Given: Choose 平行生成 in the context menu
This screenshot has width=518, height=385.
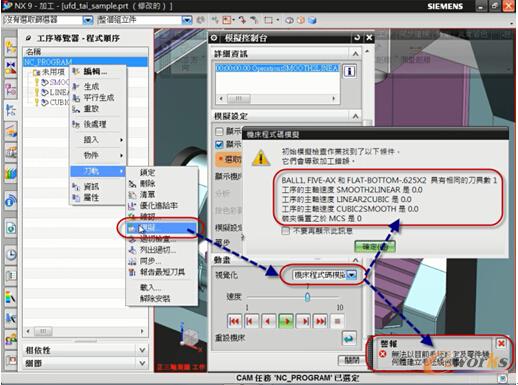Looking at the screenshot, I should [99, 98].
